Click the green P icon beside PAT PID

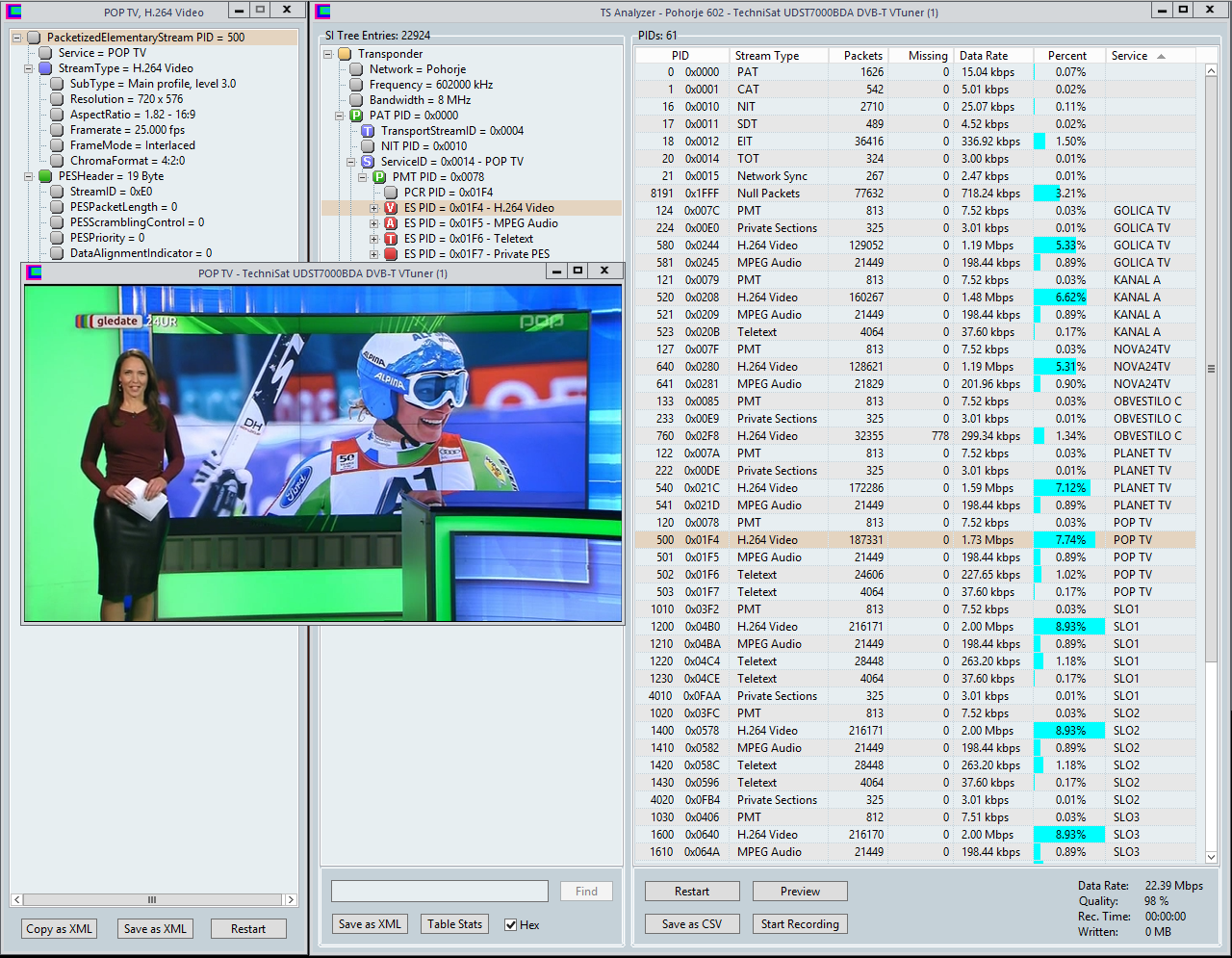[x=356, y=116]
